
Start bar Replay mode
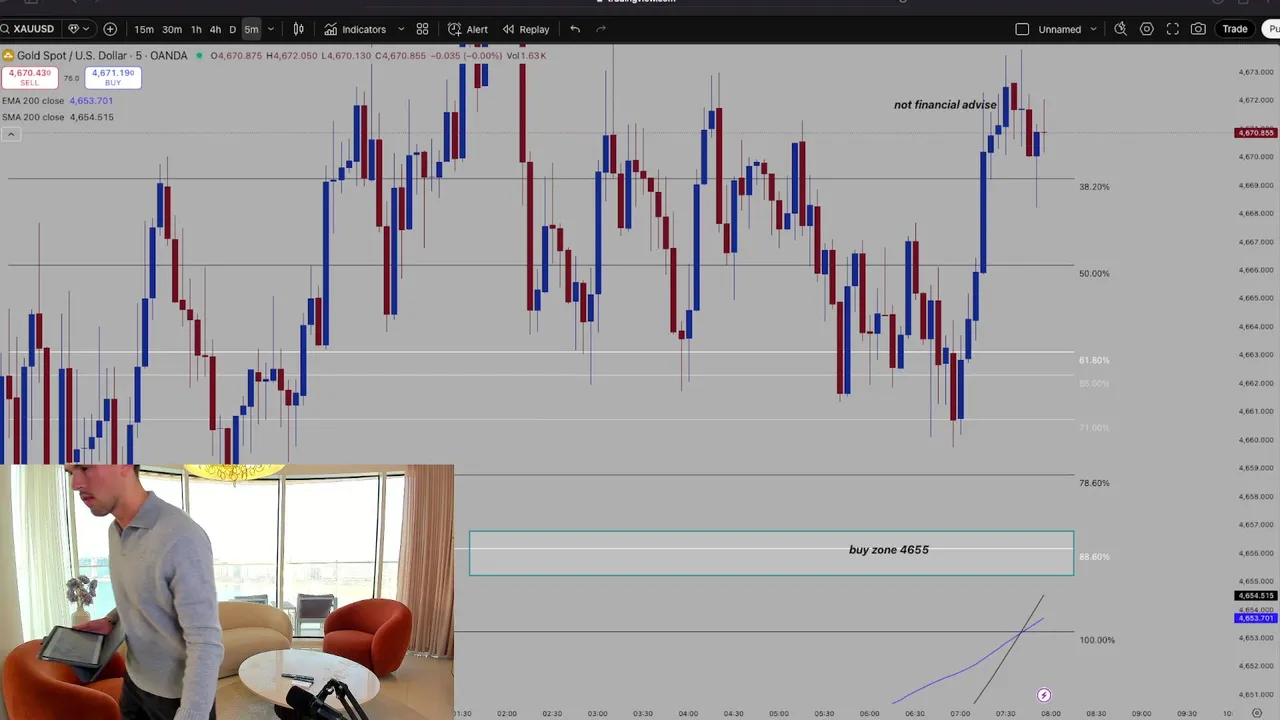(x=526, y=29)
